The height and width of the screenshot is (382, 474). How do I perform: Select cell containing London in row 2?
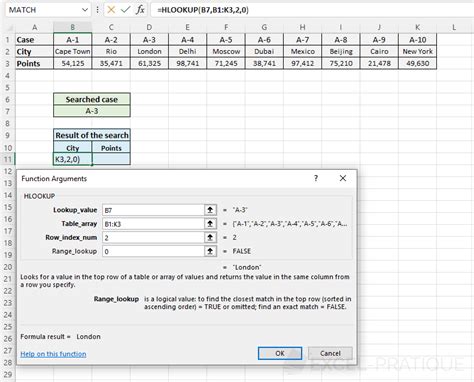click(x=149, y=52)
